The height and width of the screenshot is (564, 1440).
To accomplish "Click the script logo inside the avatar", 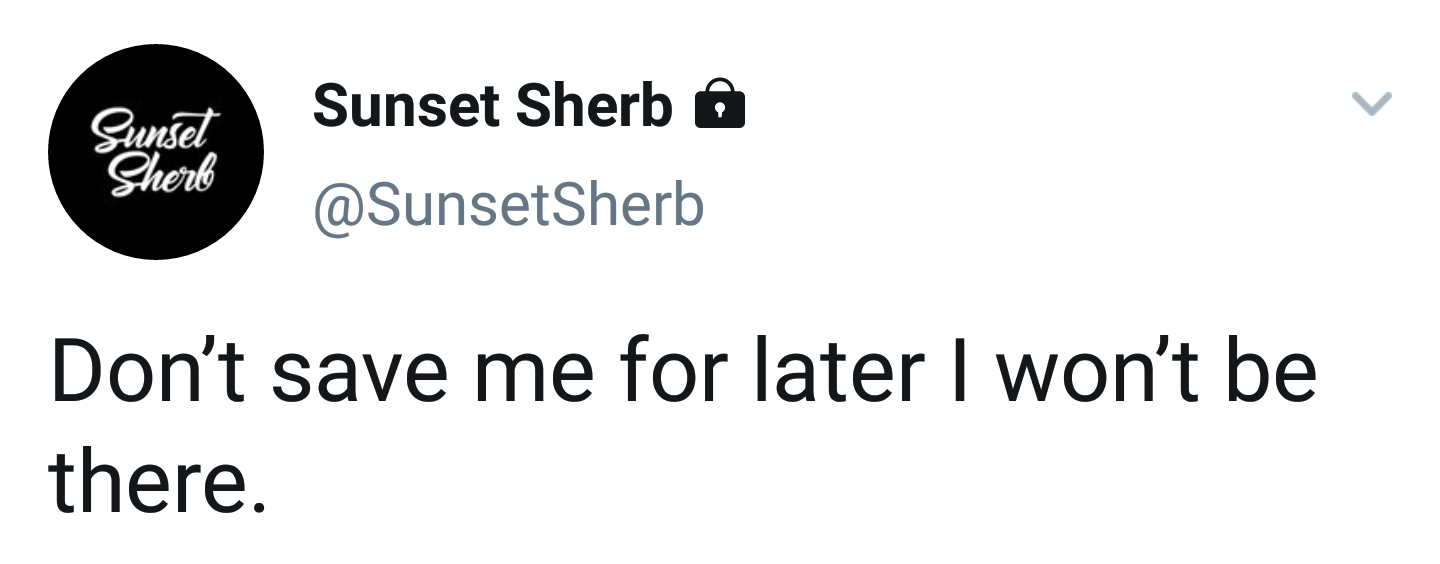I will 155,152.
